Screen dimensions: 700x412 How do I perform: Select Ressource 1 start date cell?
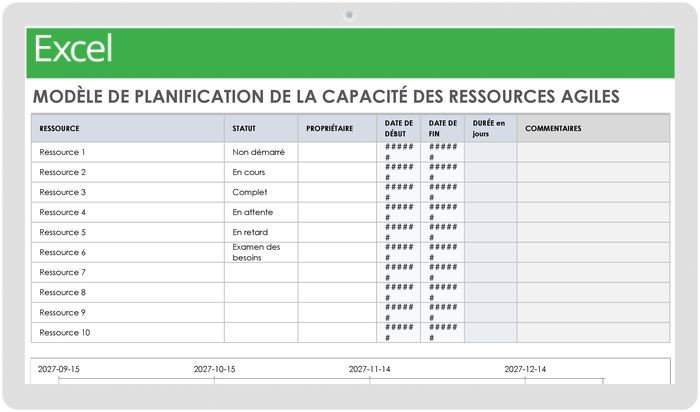399,152
